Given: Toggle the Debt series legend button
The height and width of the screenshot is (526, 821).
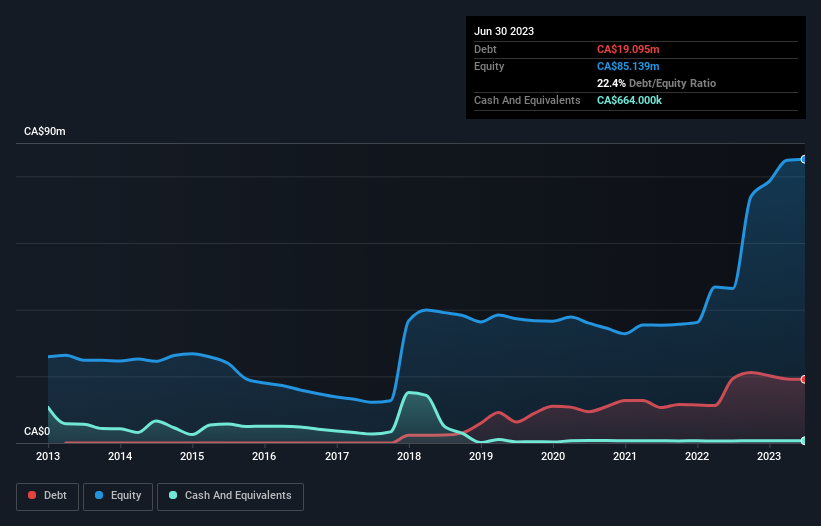Looking at the screenshot, I should pos(48,496).
